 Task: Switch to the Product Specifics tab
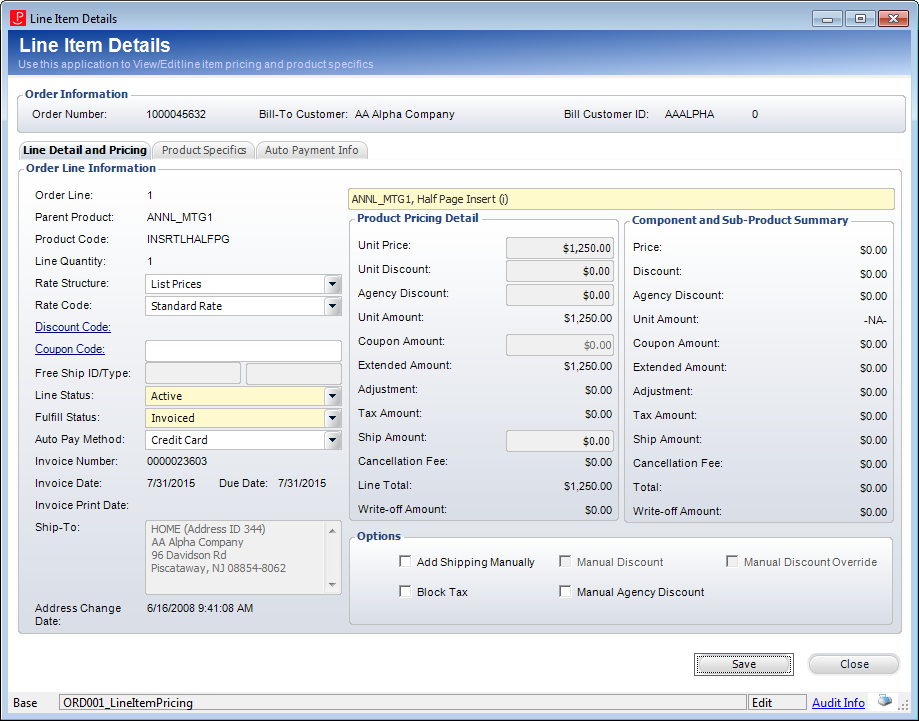pyautogui.click(x=204, y=150)
